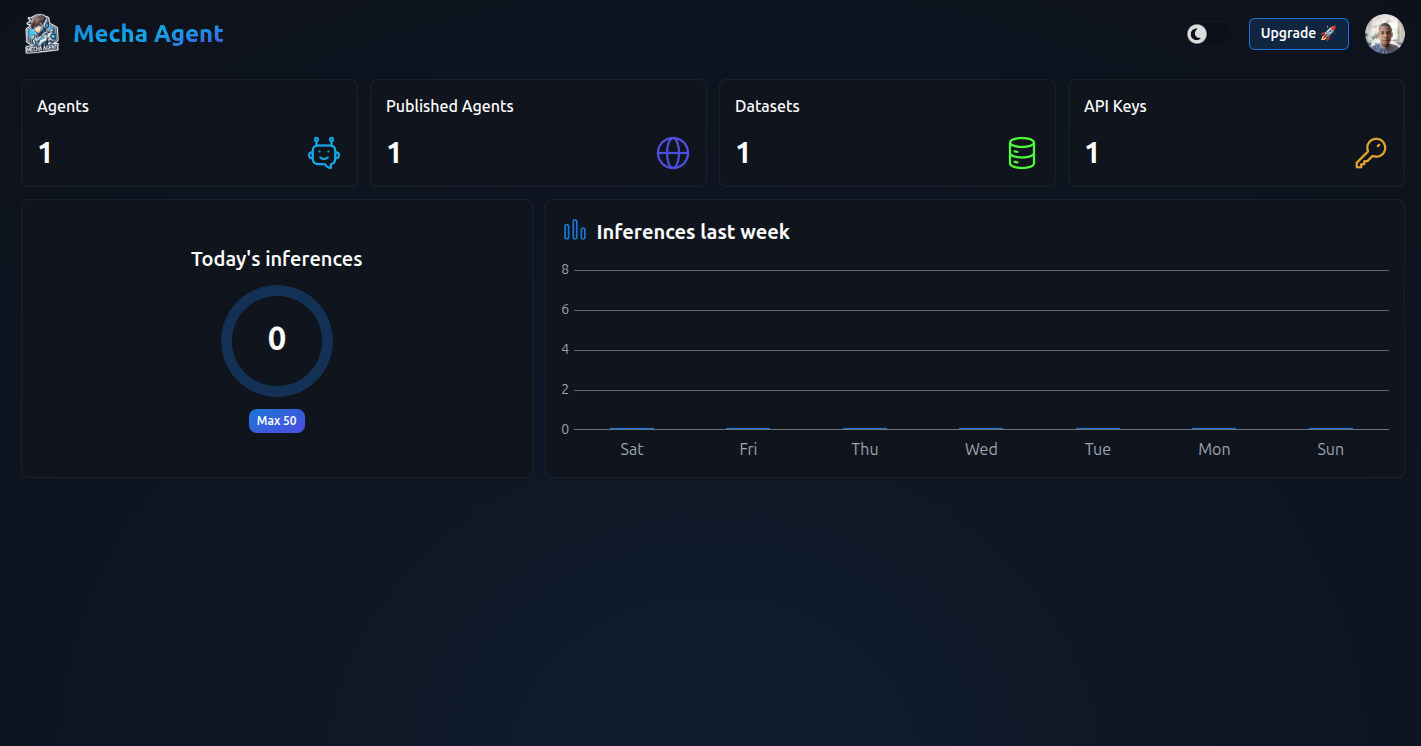
Task: Select the Datasets card heading
Action: click(767, 106)
